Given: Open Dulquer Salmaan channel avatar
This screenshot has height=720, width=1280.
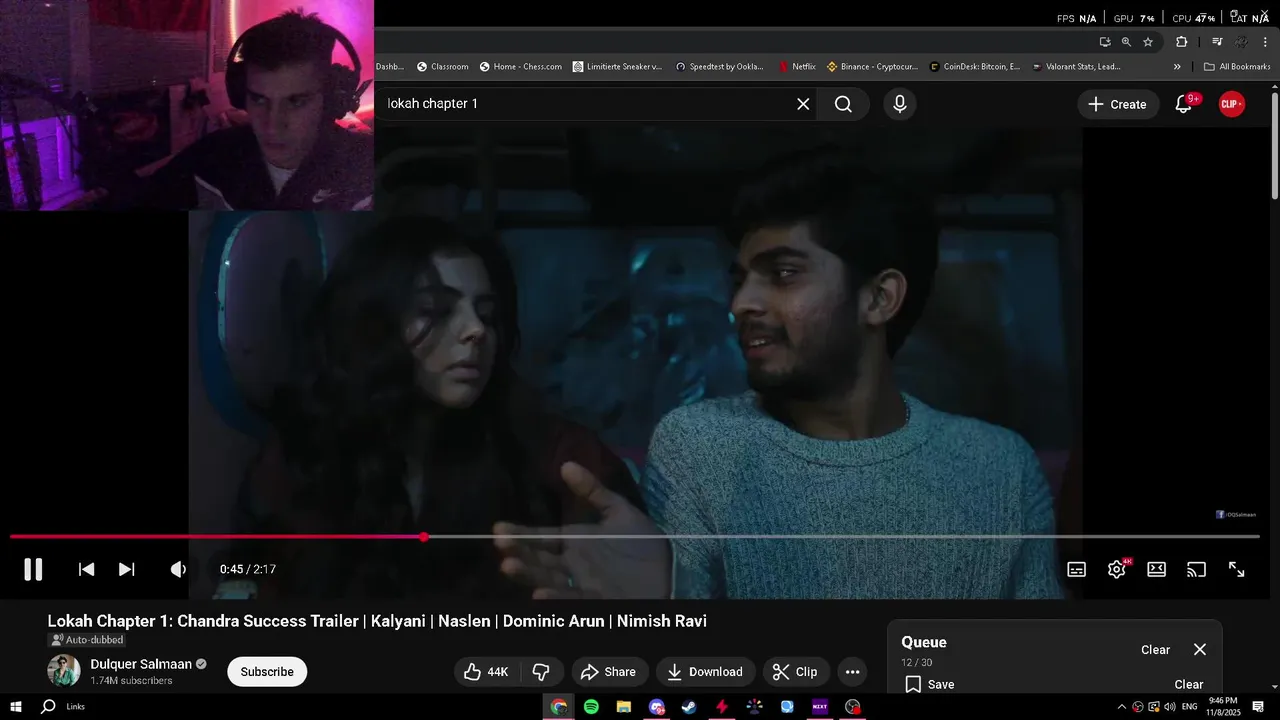Looking at the screenshot, I should point(64,671).
